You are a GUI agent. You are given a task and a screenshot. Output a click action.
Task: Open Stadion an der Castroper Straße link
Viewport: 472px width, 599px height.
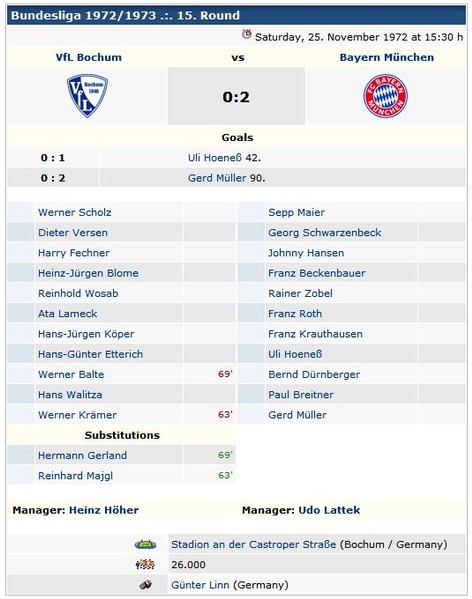click(254, 544)
